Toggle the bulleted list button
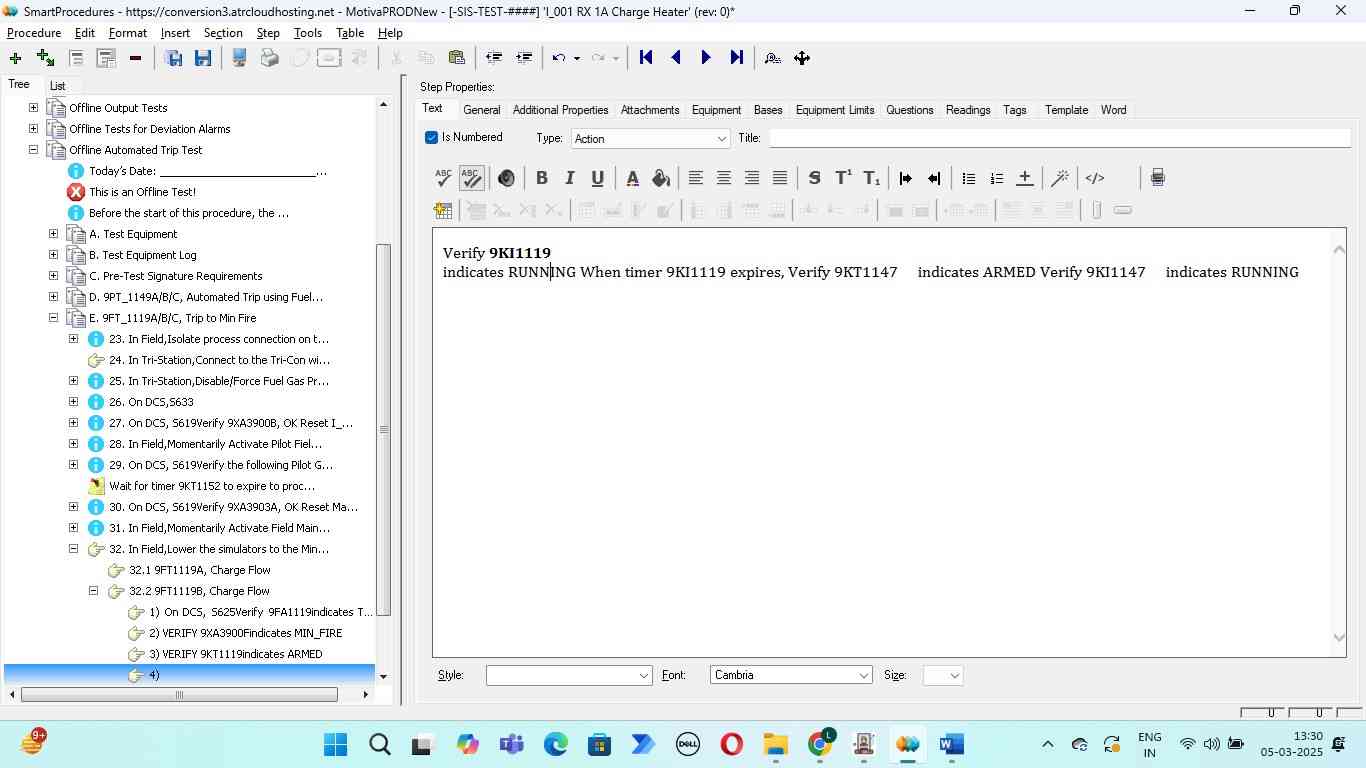This screenshot has width=1366, height=768. [968, 178]
